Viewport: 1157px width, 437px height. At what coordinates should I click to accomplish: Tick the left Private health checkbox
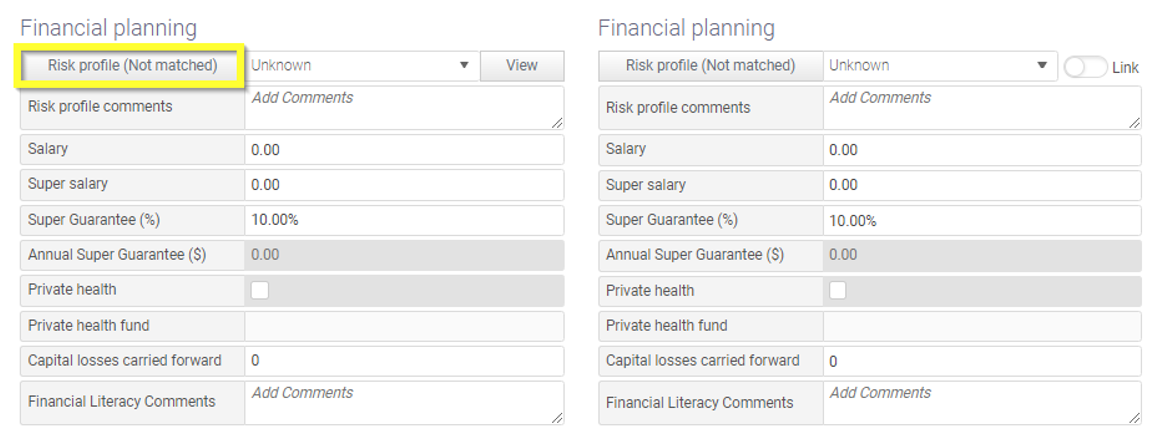260,290
